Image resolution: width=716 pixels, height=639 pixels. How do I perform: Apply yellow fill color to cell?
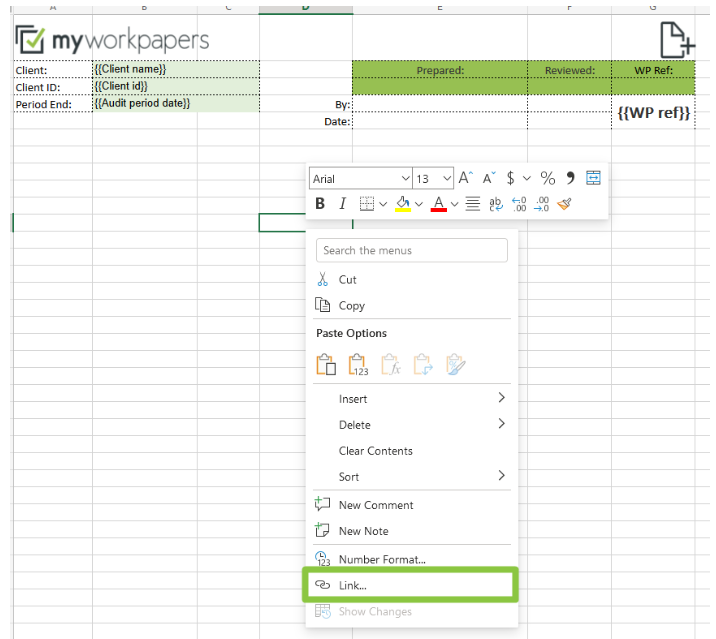click(403, 204)
